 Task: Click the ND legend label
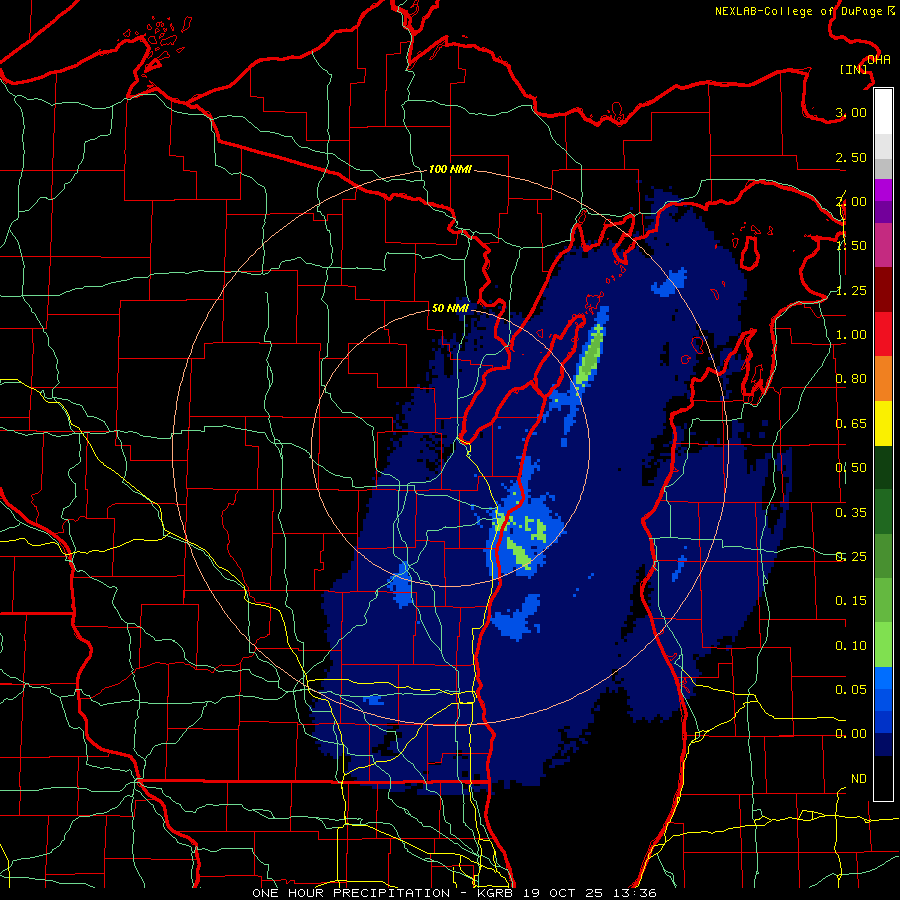click(859, 779)
